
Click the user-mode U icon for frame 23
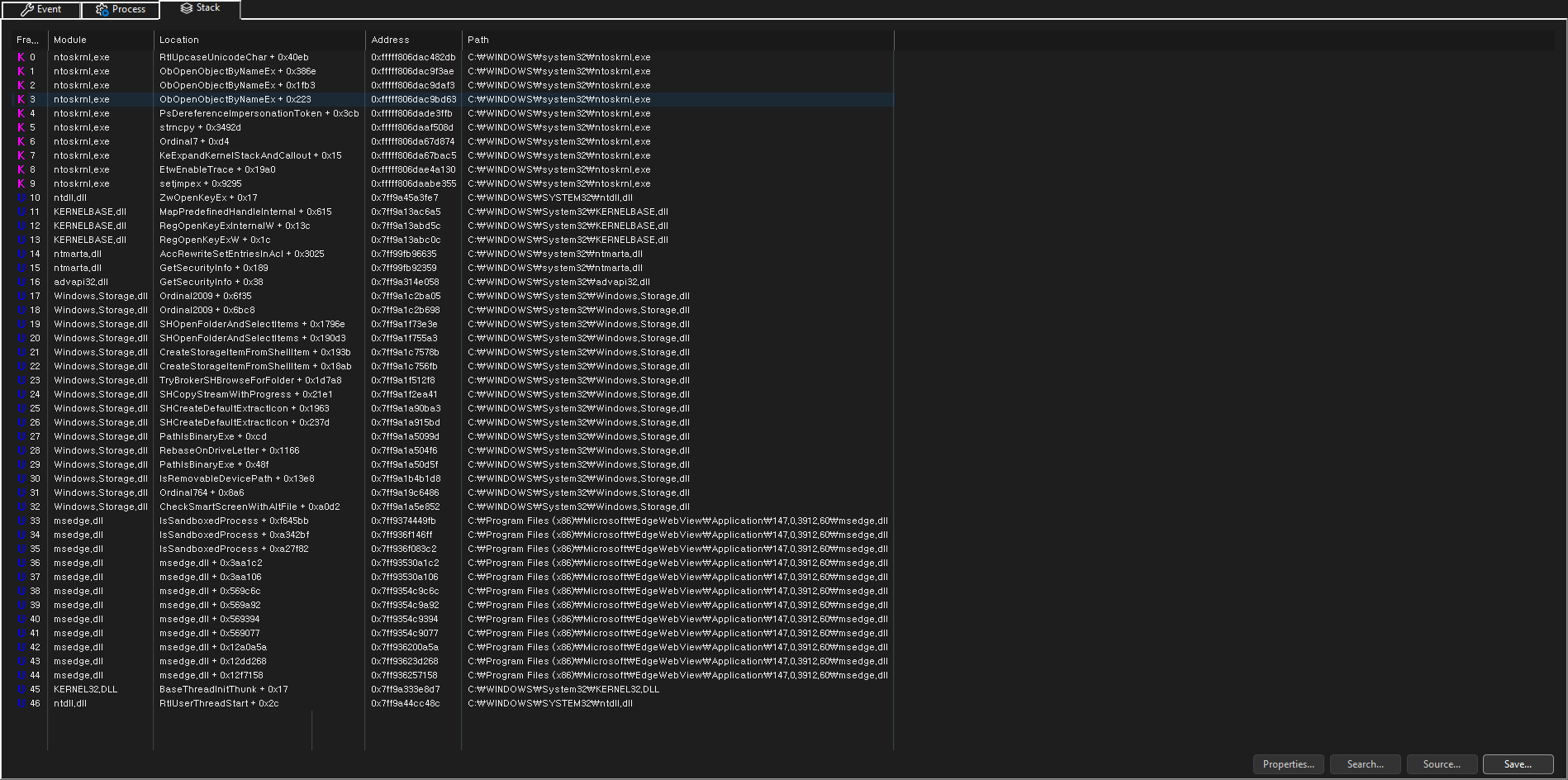point(21,380)
